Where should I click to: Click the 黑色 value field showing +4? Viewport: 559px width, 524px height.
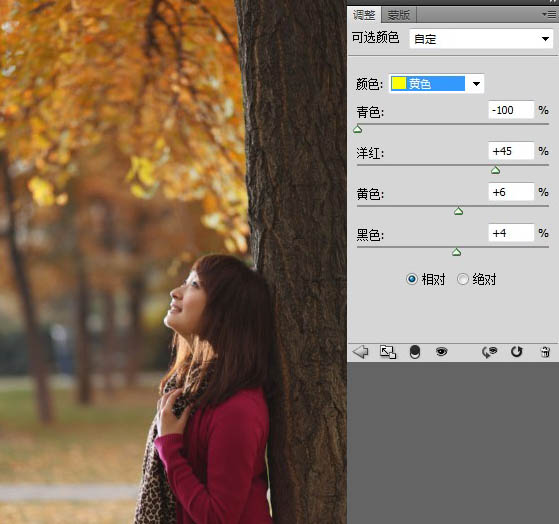511,233
